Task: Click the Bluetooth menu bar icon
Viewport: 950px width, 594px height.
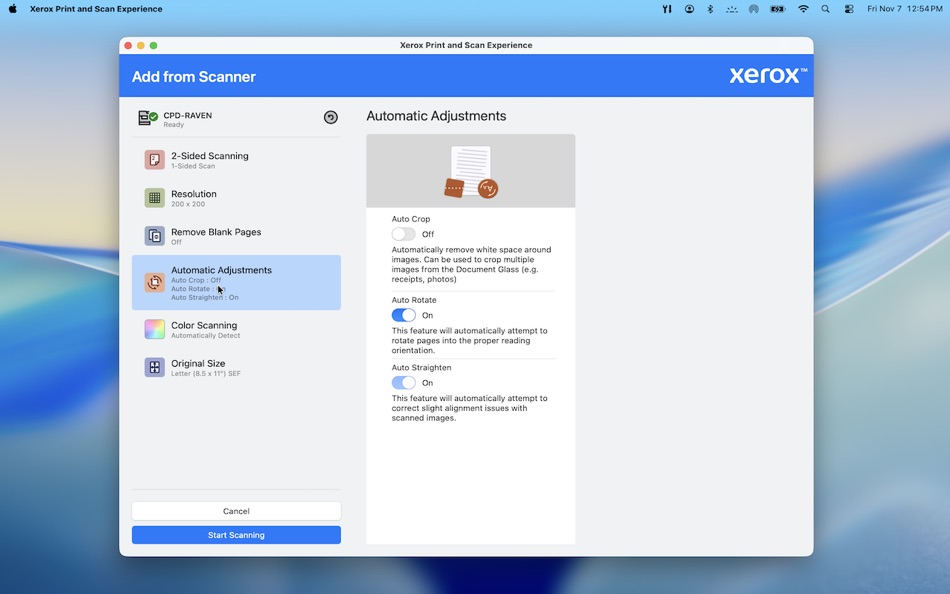Action: click(x=710, y=8)
